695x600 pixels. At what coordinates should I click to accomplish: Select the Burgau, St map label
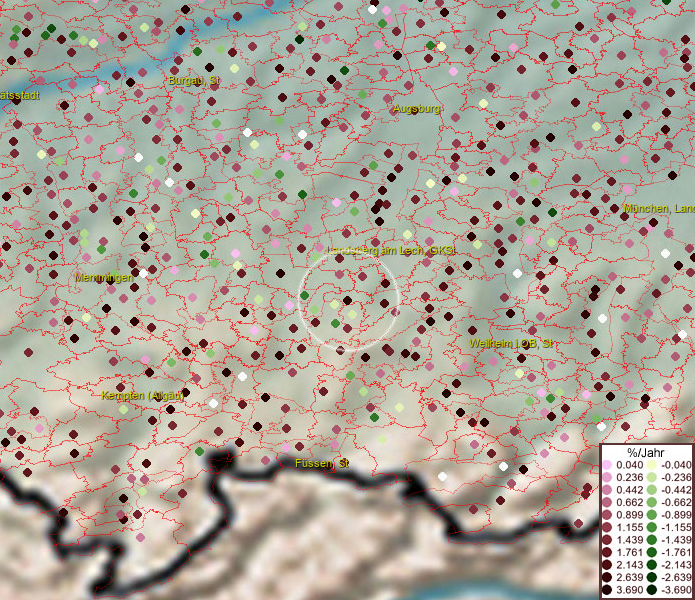[x=194, y=81]
